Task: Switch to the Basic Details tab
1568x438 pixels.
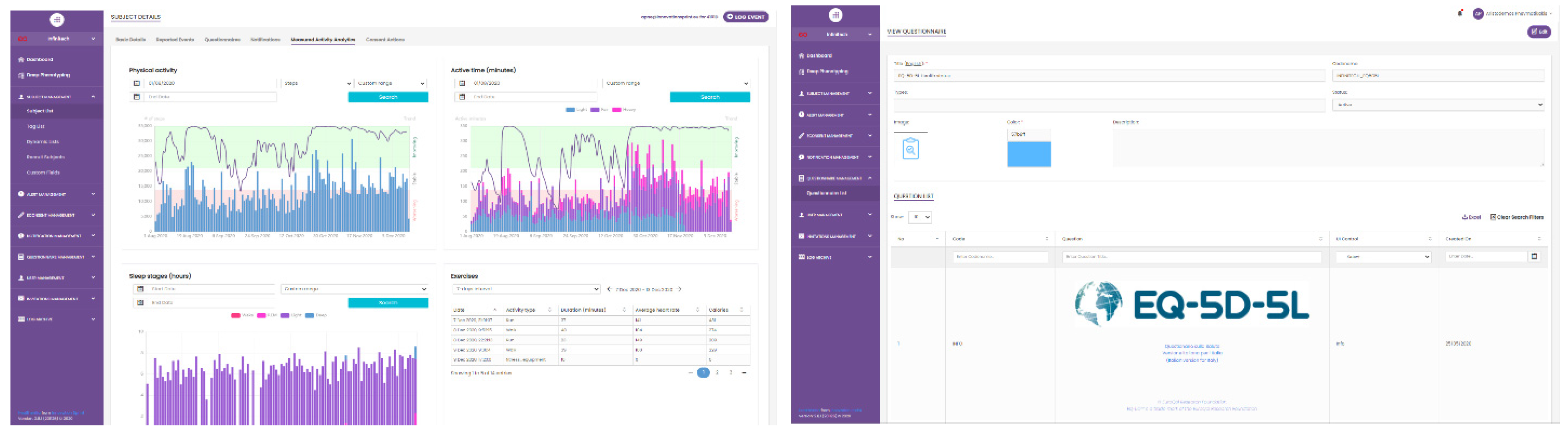Action: (x=130, y=40)
